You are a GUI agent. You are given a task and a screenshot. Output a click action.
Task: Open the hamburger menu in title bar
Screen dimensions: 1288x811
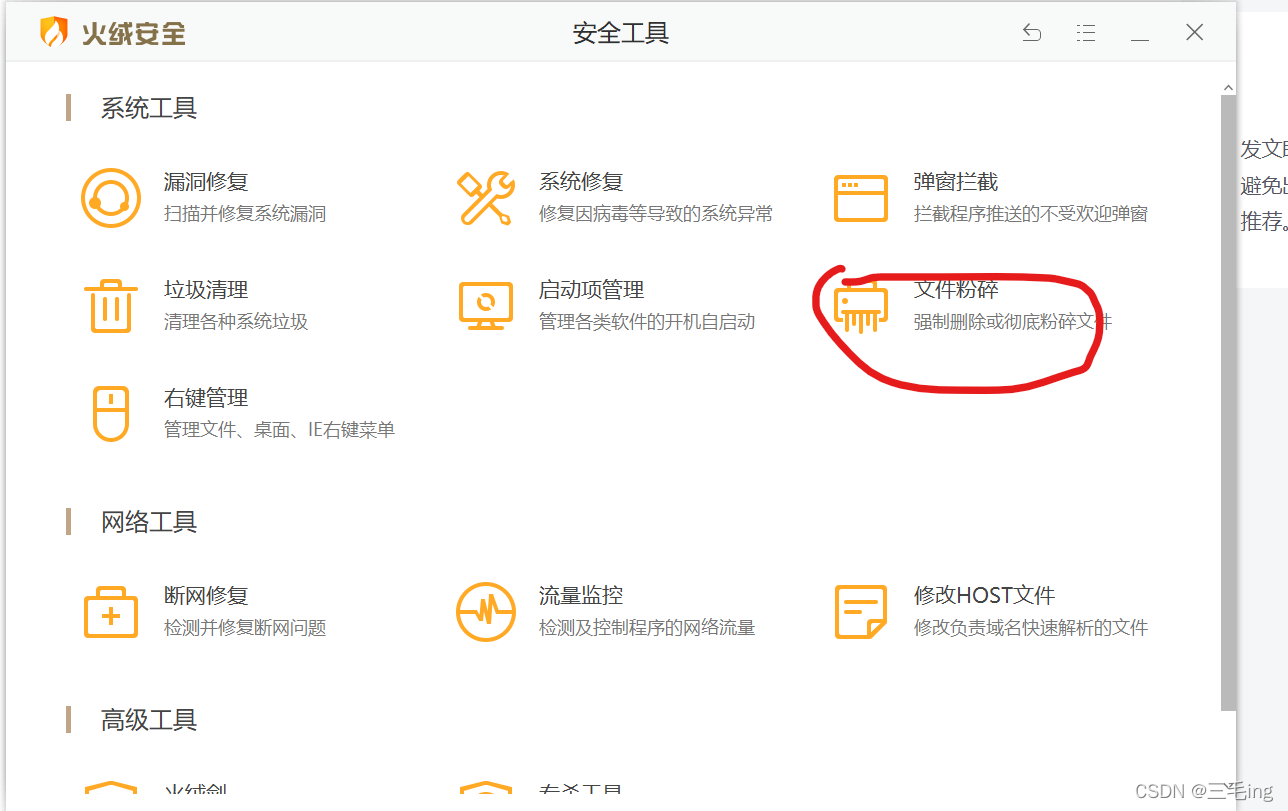coord(1086,33)
